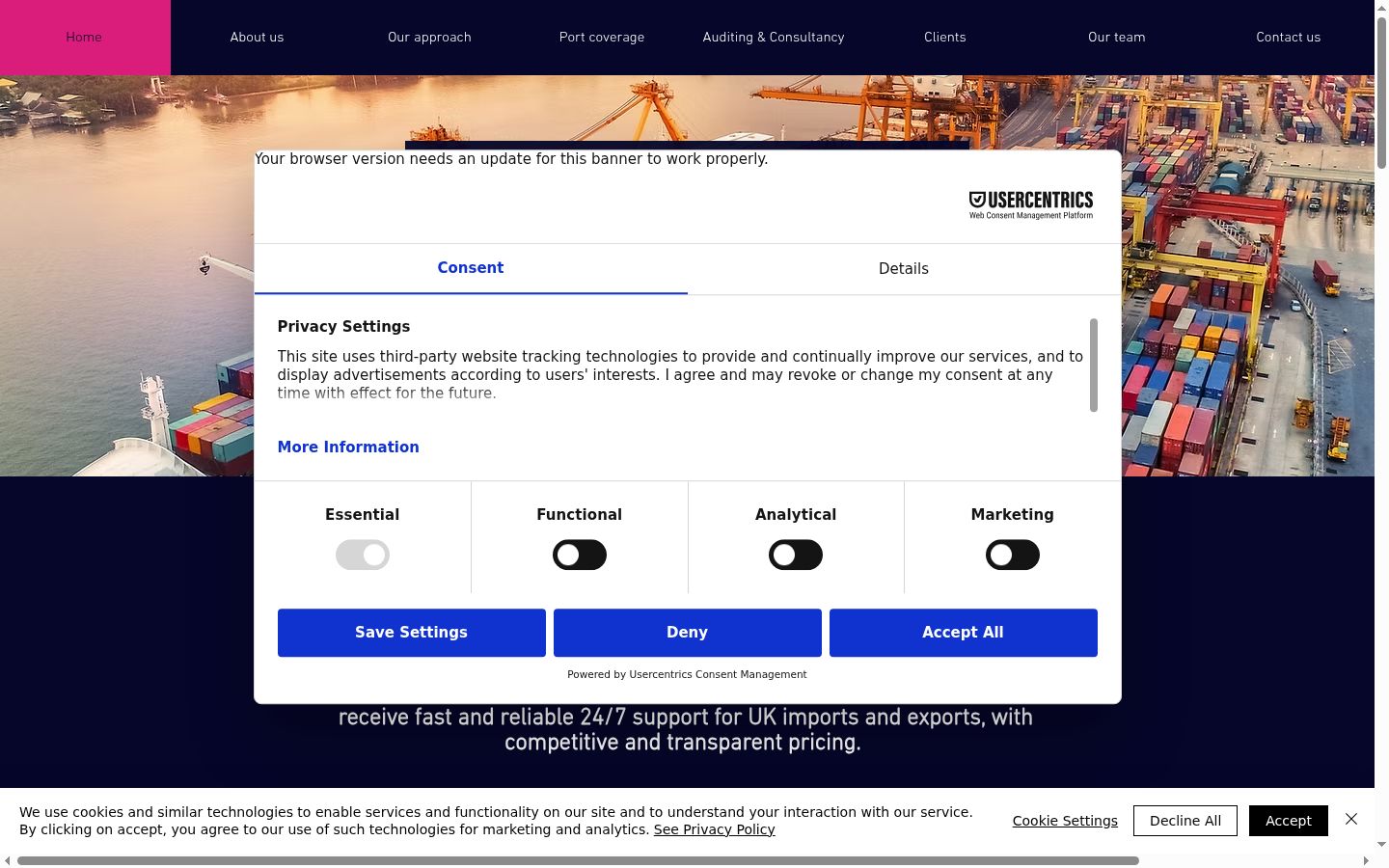The image size is (1389, 868).
Task: Visit the Our team page
Action: tap(1117, 38)
